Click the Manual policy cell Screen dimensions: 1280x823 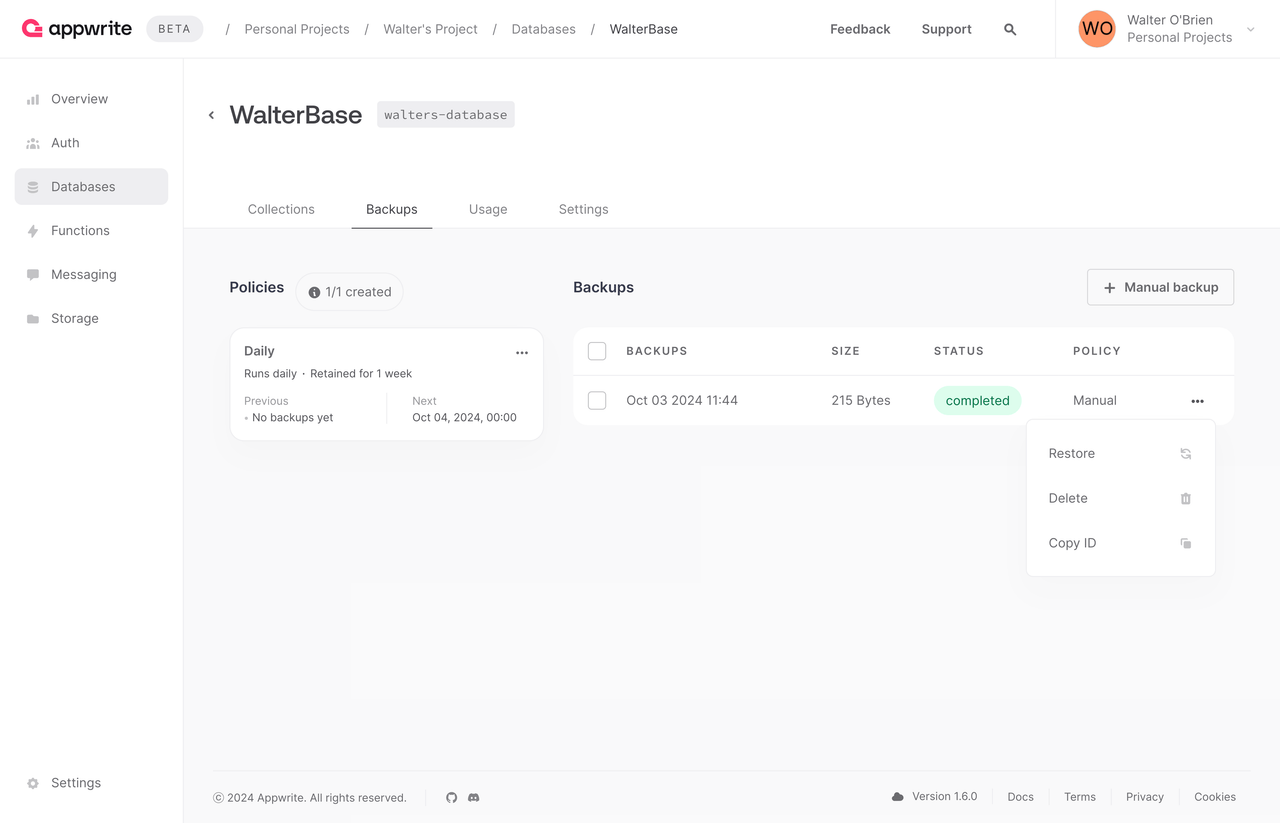point(1095,400)
